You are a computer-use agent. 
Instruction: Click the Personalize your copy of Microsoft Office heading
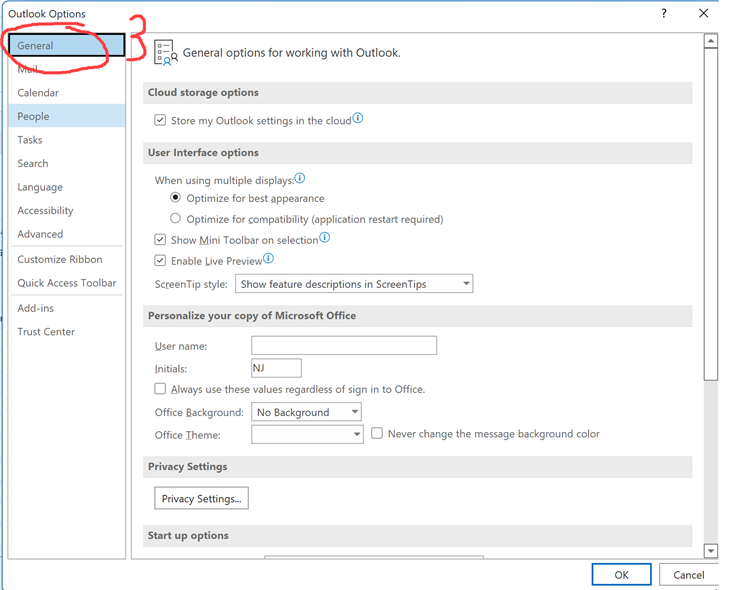click(252, 316)
